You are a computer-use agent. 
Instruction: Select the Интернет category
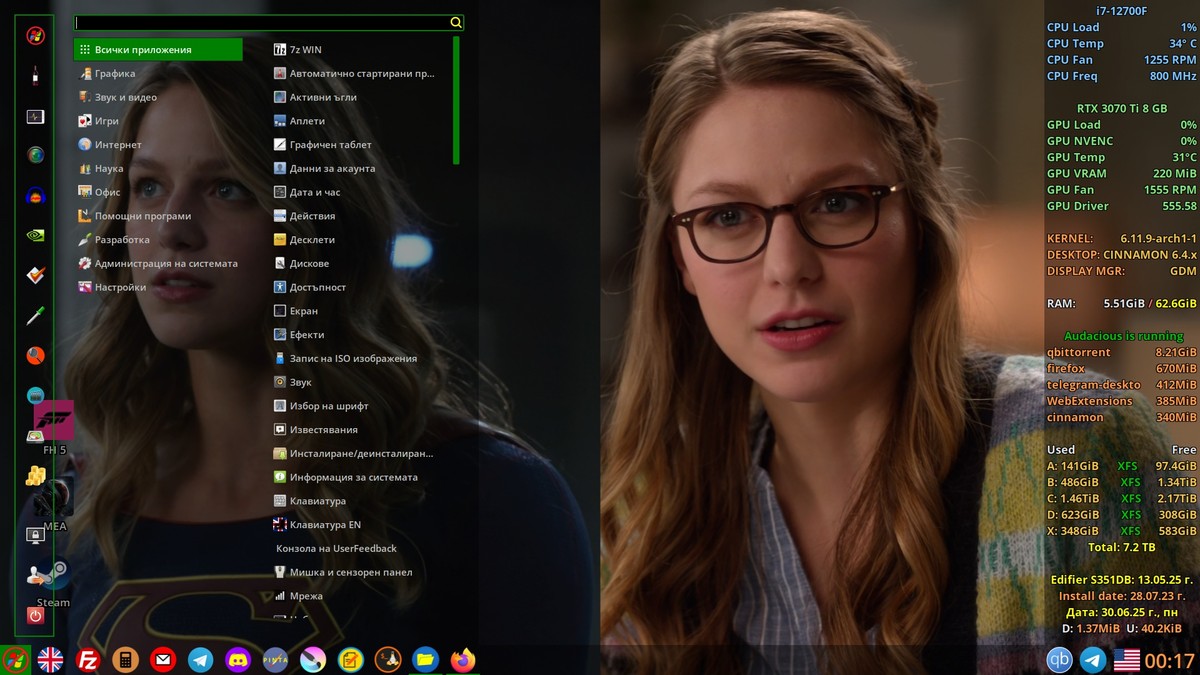(118, 145)
